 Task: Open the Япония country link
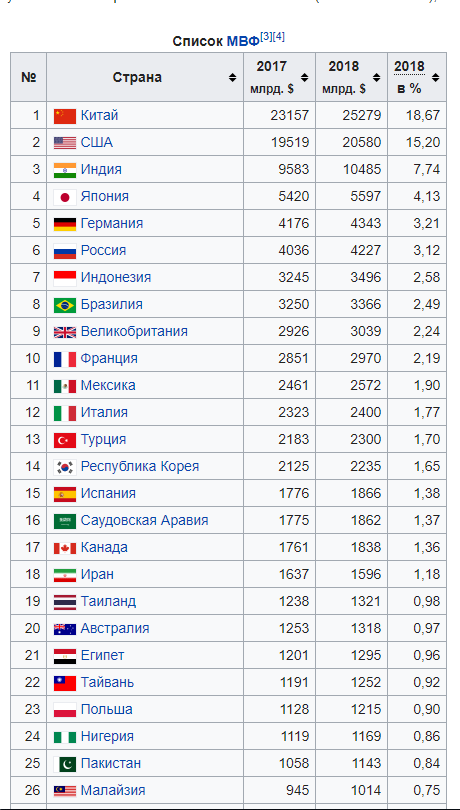click(x=105, y=196)
